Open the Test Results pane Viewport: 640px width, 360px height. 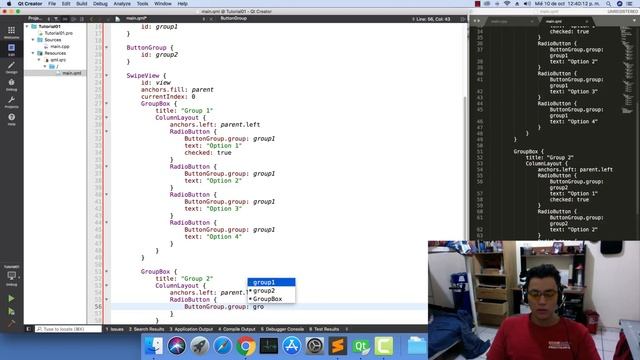point(324,329)
